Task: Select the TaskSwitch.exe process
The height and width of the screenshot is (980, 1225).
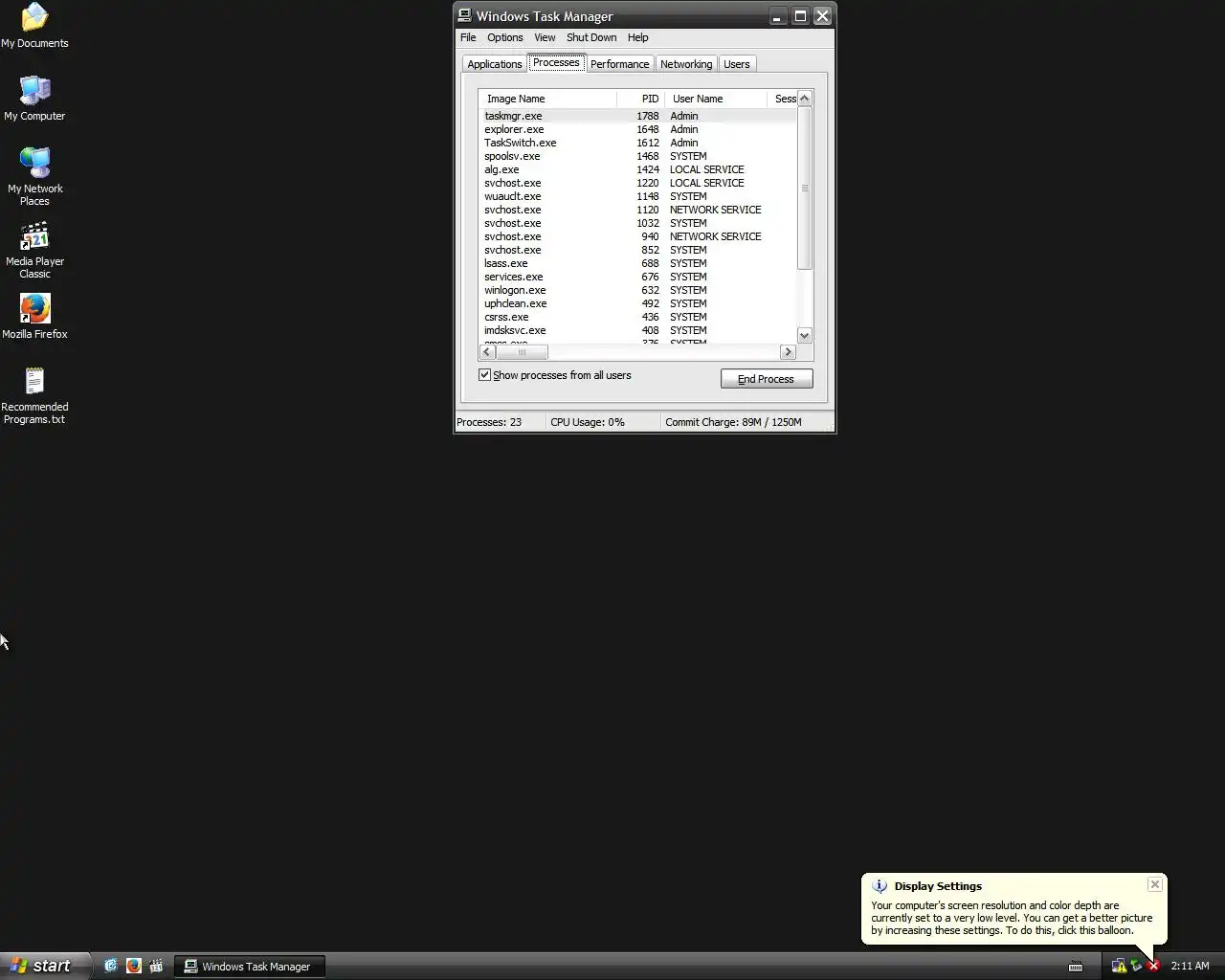Action: [637, 143]
